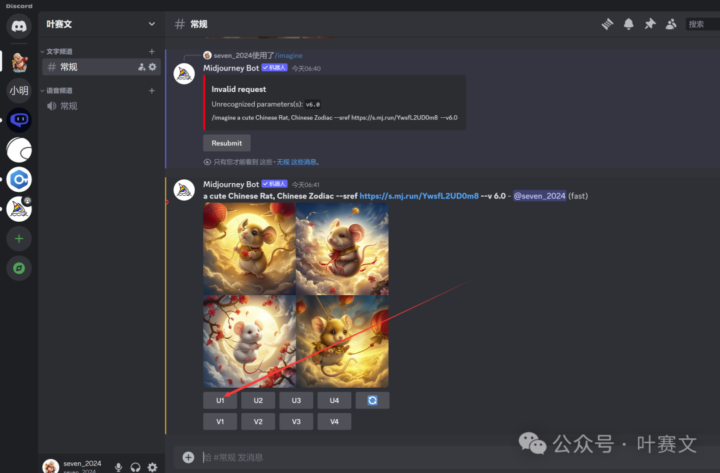Mute the microphone
The image size is (720, 473).
click(x=118, y=467)
